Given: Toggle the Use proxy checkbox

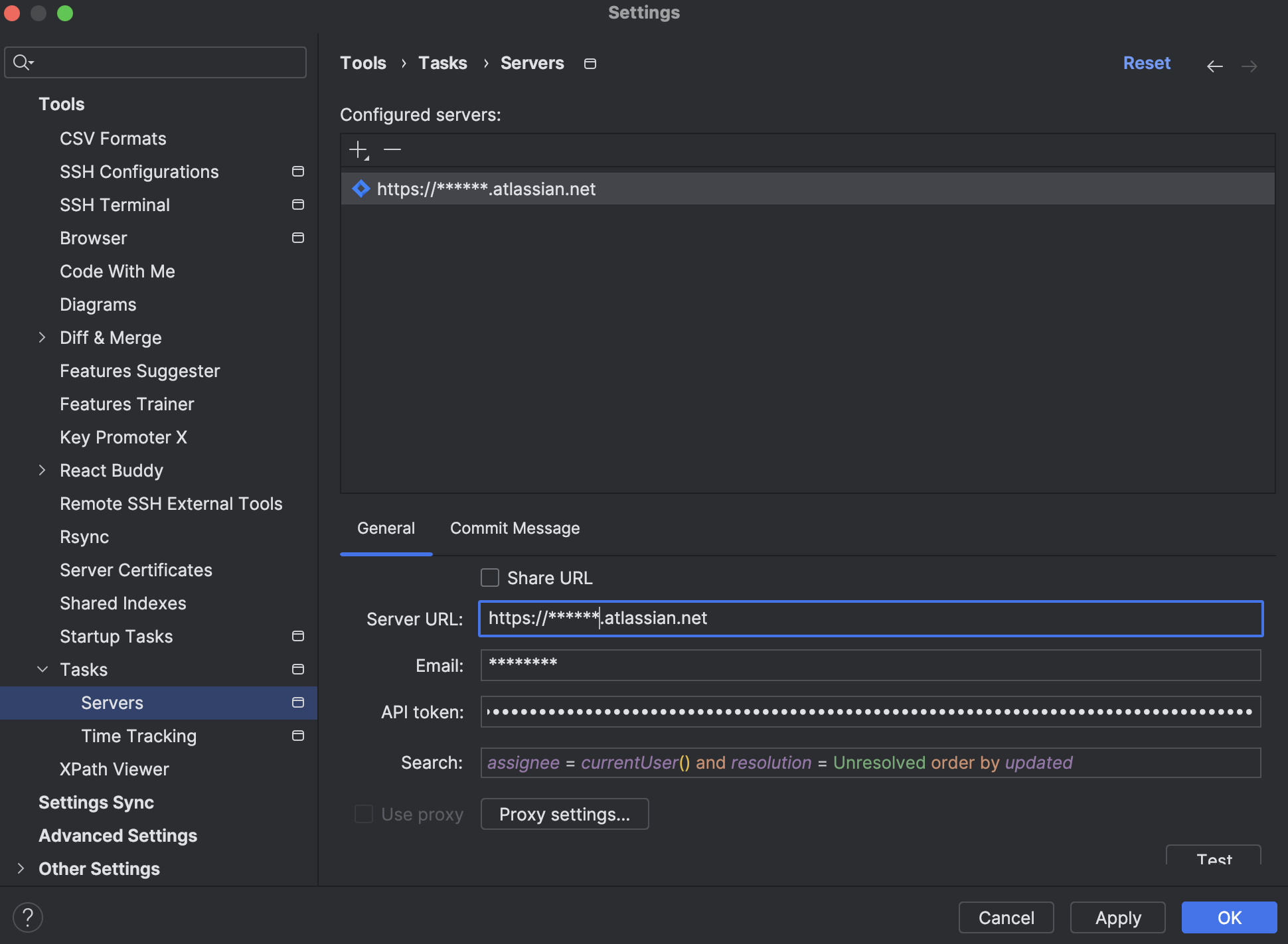Looking at the screenshot, I should click(364, 814).
